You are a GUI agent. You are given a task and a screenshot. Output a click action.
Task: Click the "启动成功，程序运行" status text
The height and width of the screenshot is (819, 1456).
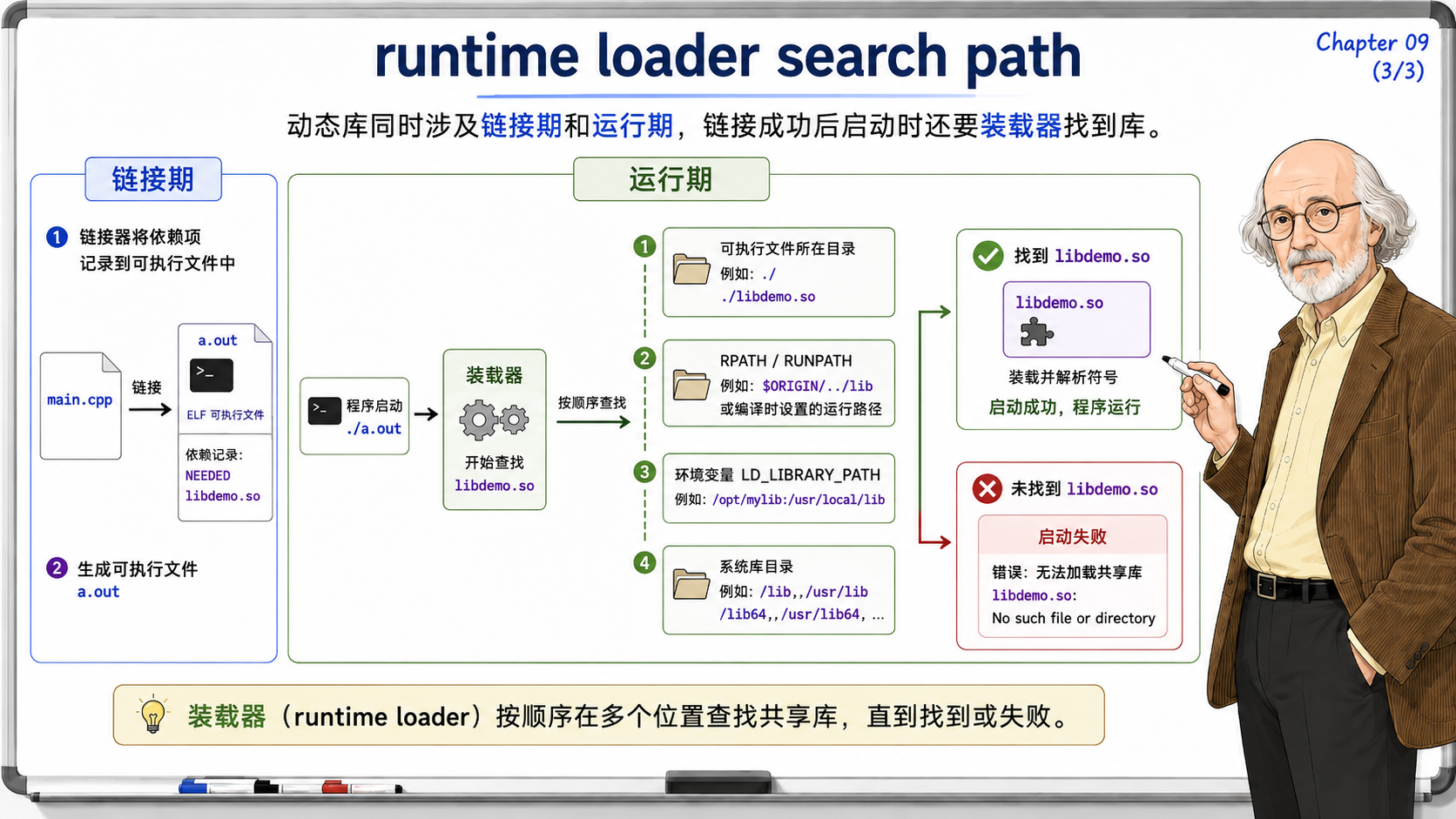(1064, 406)
